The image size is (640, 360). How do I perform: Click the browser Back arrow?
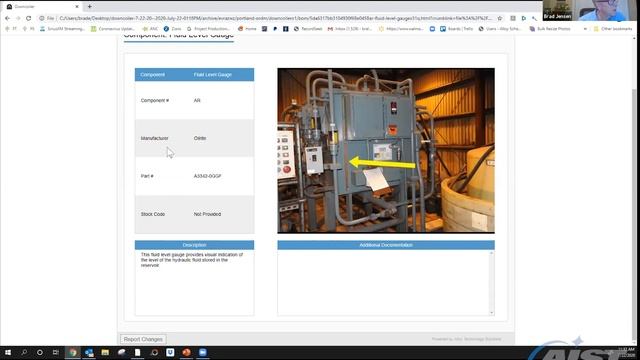[x=7, y=18]
